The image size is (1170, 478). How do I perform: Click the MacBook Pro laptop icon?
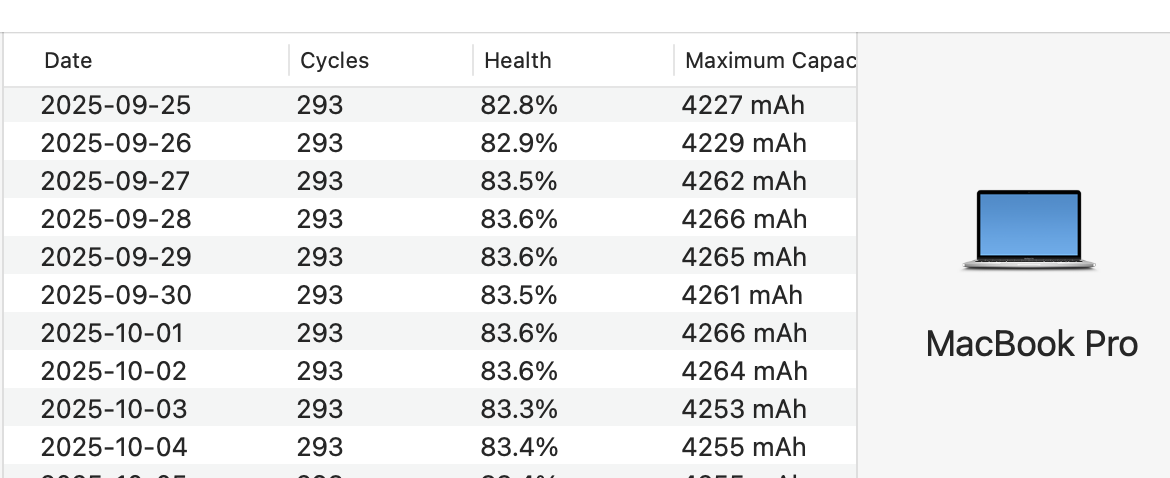pos(1029,230)
